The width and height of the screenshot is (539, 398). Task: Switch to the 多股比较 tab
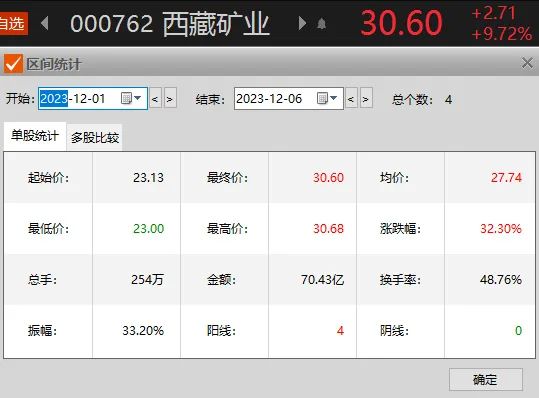click(95, 137)
